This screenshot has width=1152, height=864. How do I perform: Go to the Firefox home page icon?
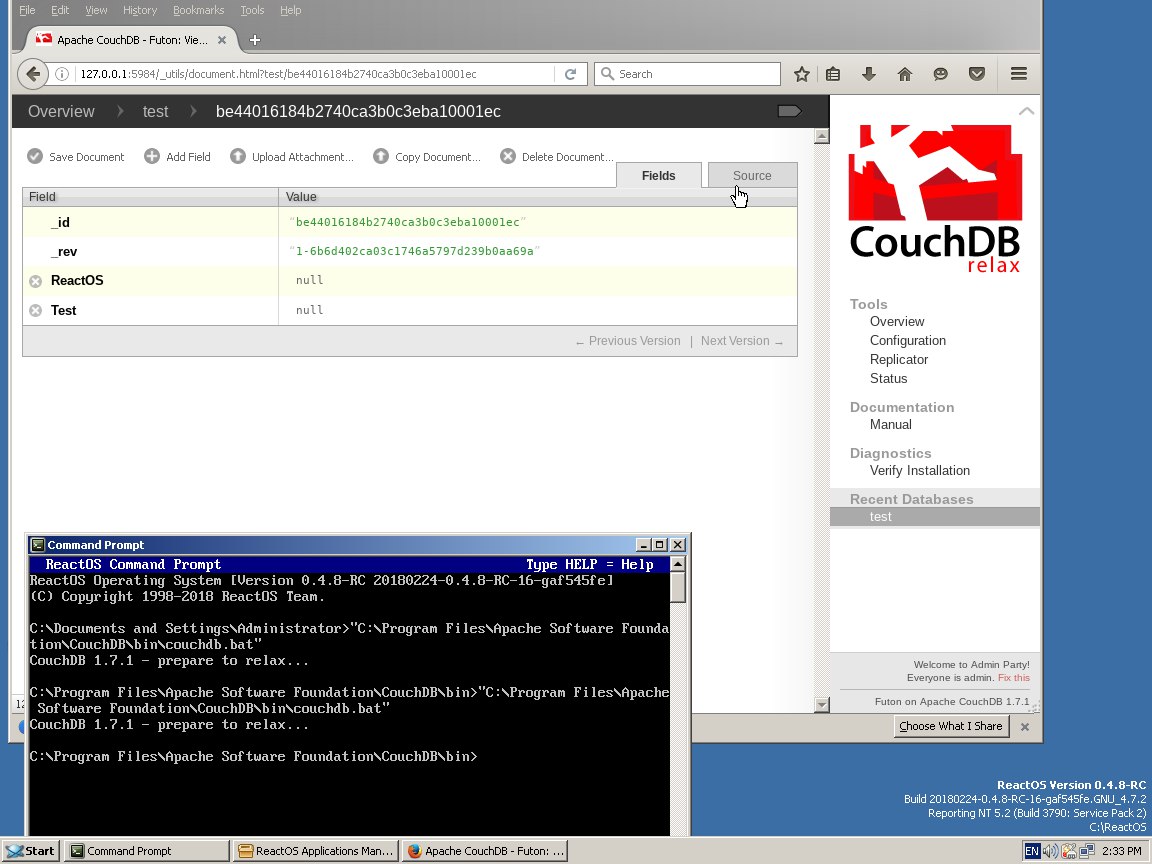click(904, 74)
